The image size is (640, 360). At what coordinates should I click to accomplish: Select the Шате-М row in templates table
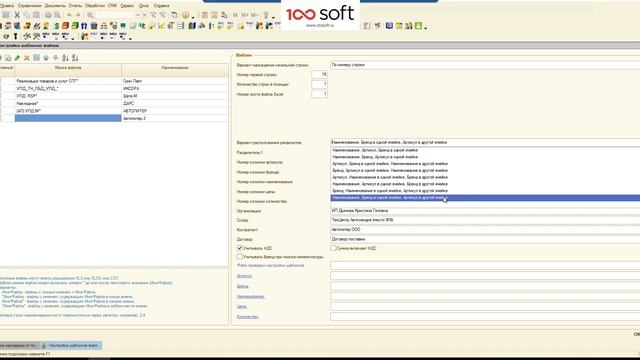pos(114,96)
